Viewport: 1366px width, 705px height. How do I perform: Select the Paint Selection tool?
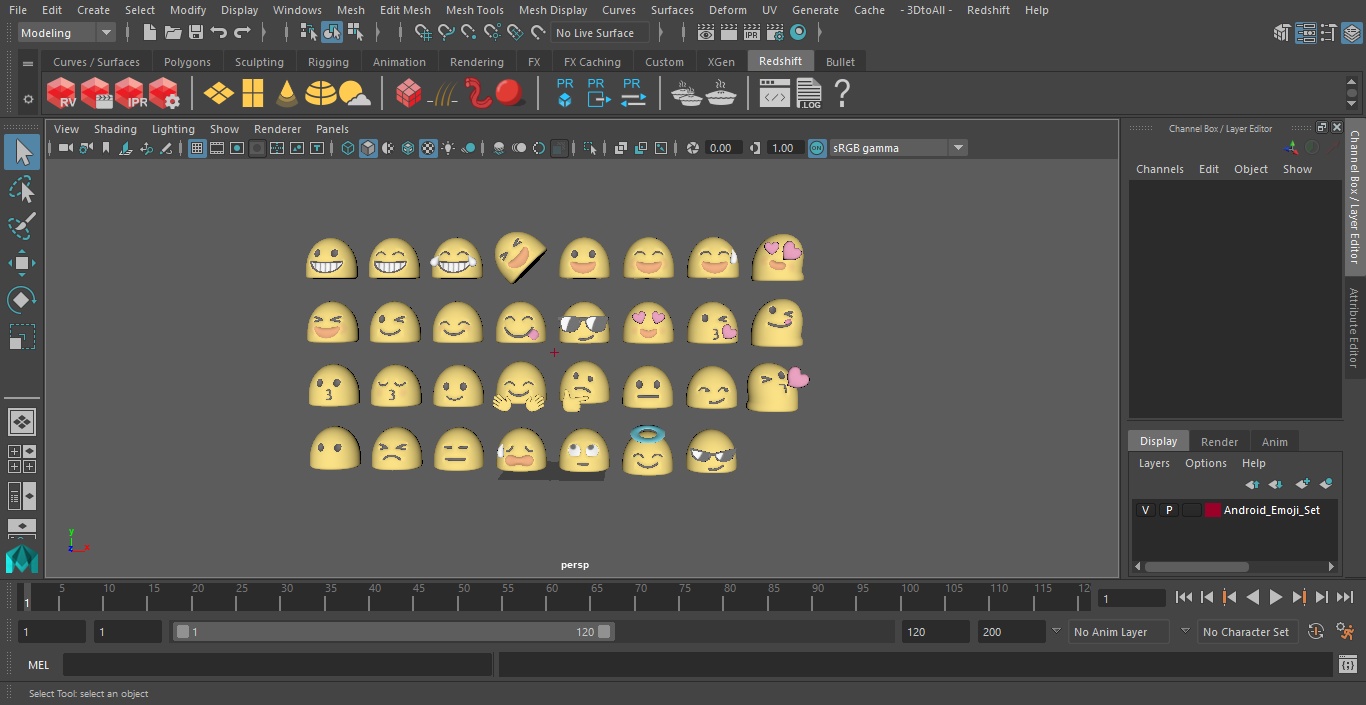click(x=22, y=226)
